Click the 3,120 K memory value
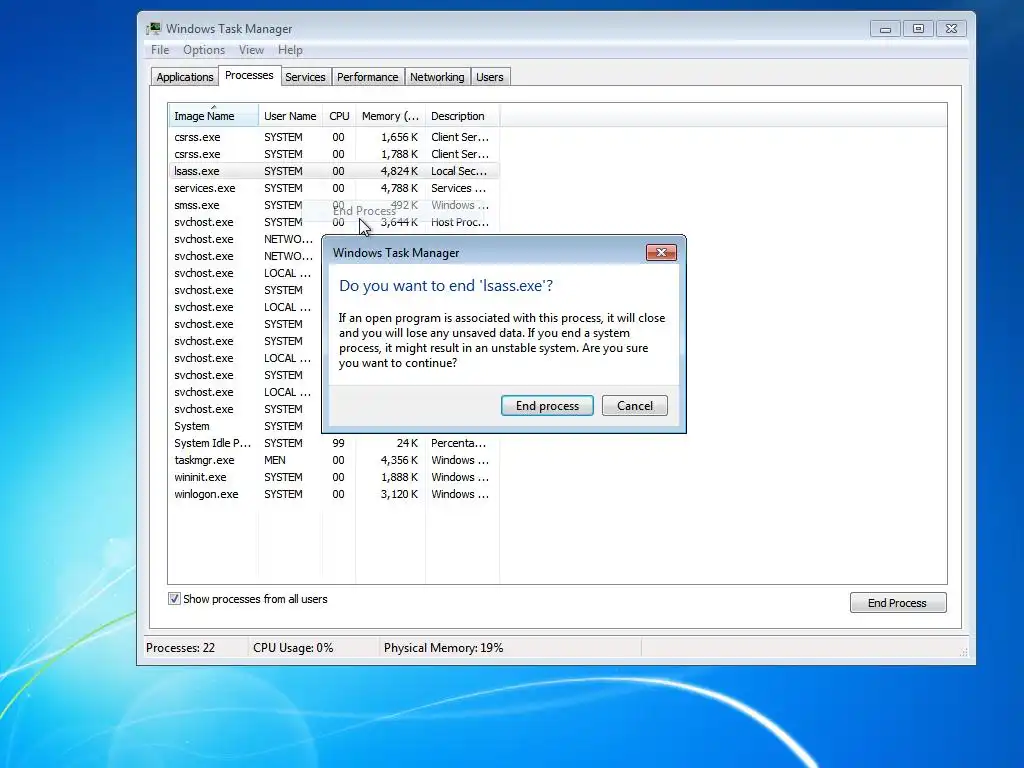 click(x=399, y=494)
